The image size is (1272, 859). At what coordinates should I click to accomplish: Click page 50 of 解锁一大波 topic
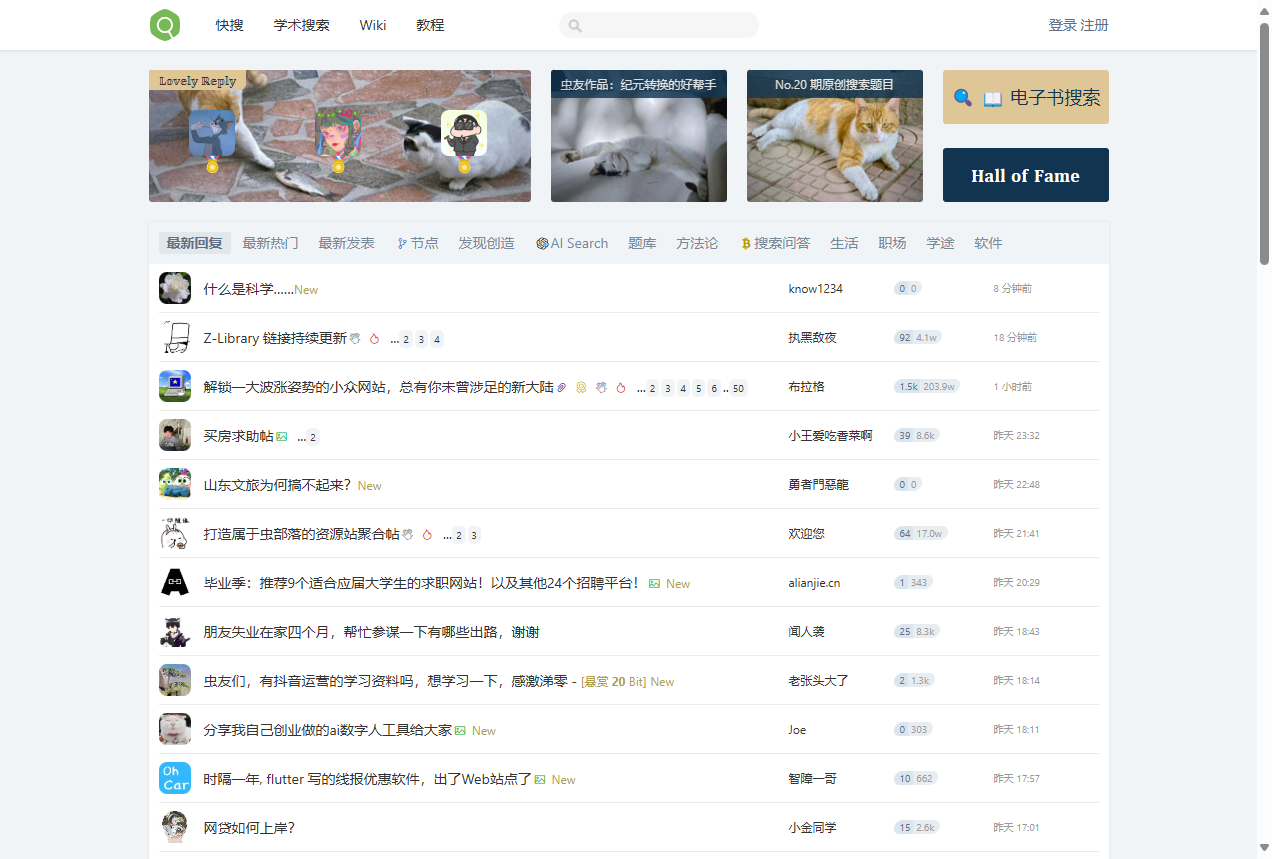[x=737, y=388]
